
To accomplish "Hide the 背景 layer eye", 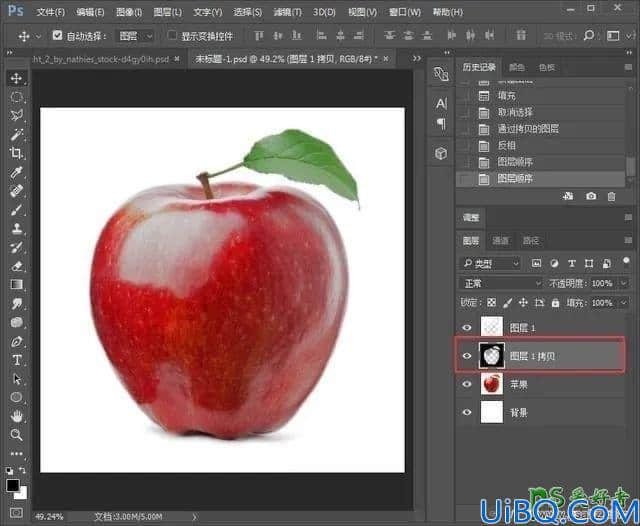I will [x=467, y=412].
